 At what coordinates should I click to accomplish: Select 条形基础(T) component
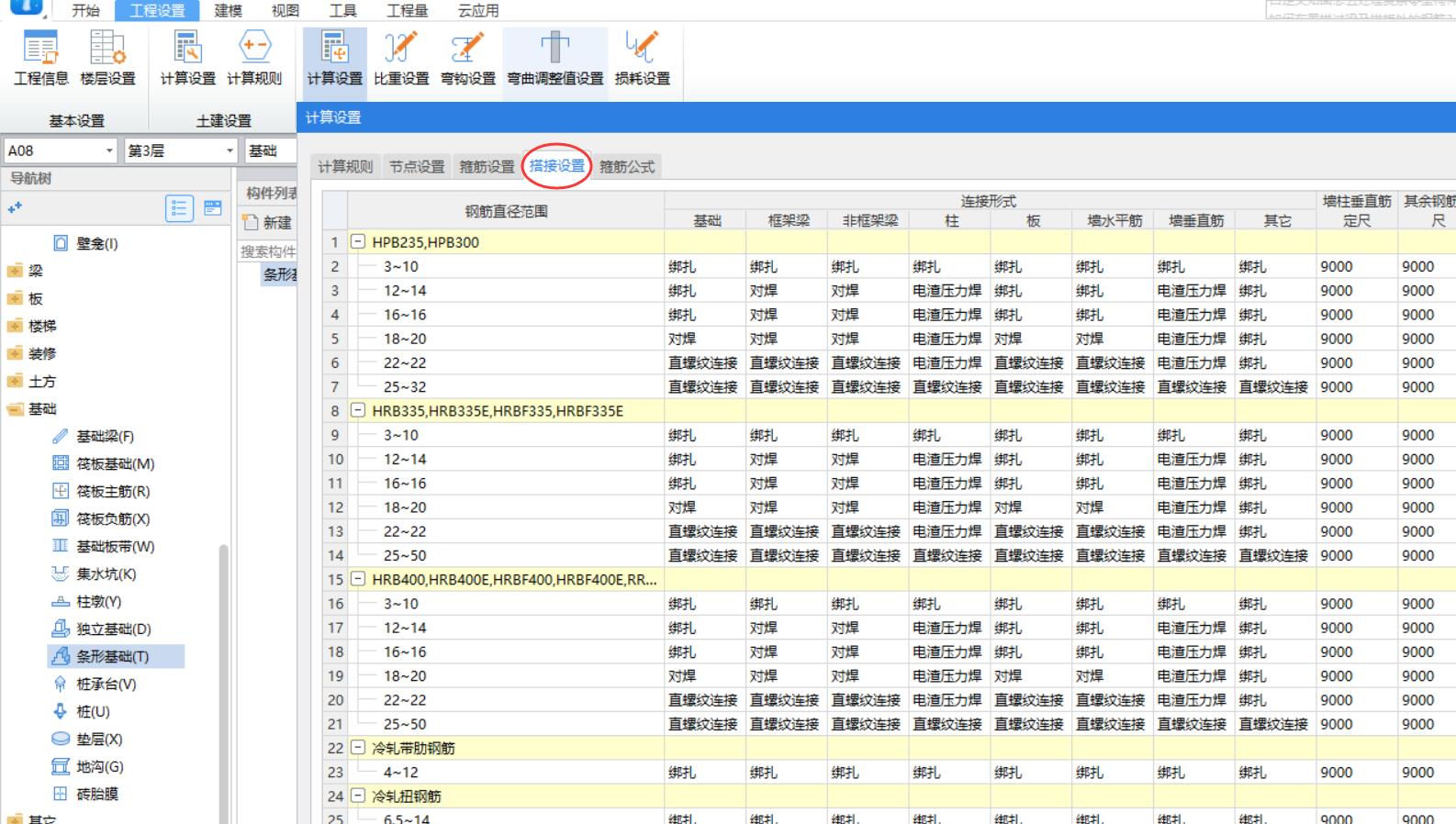click(x=116, y=656)
